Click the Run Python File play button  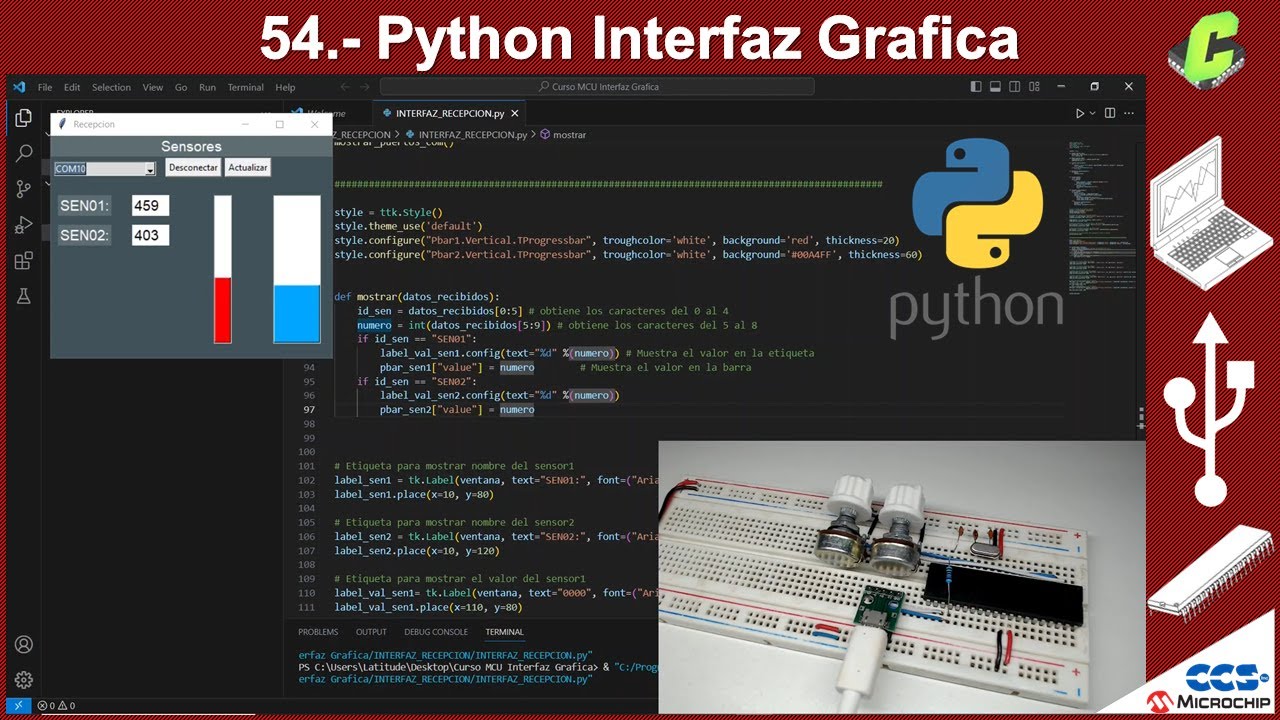[x=1080, y=113]
